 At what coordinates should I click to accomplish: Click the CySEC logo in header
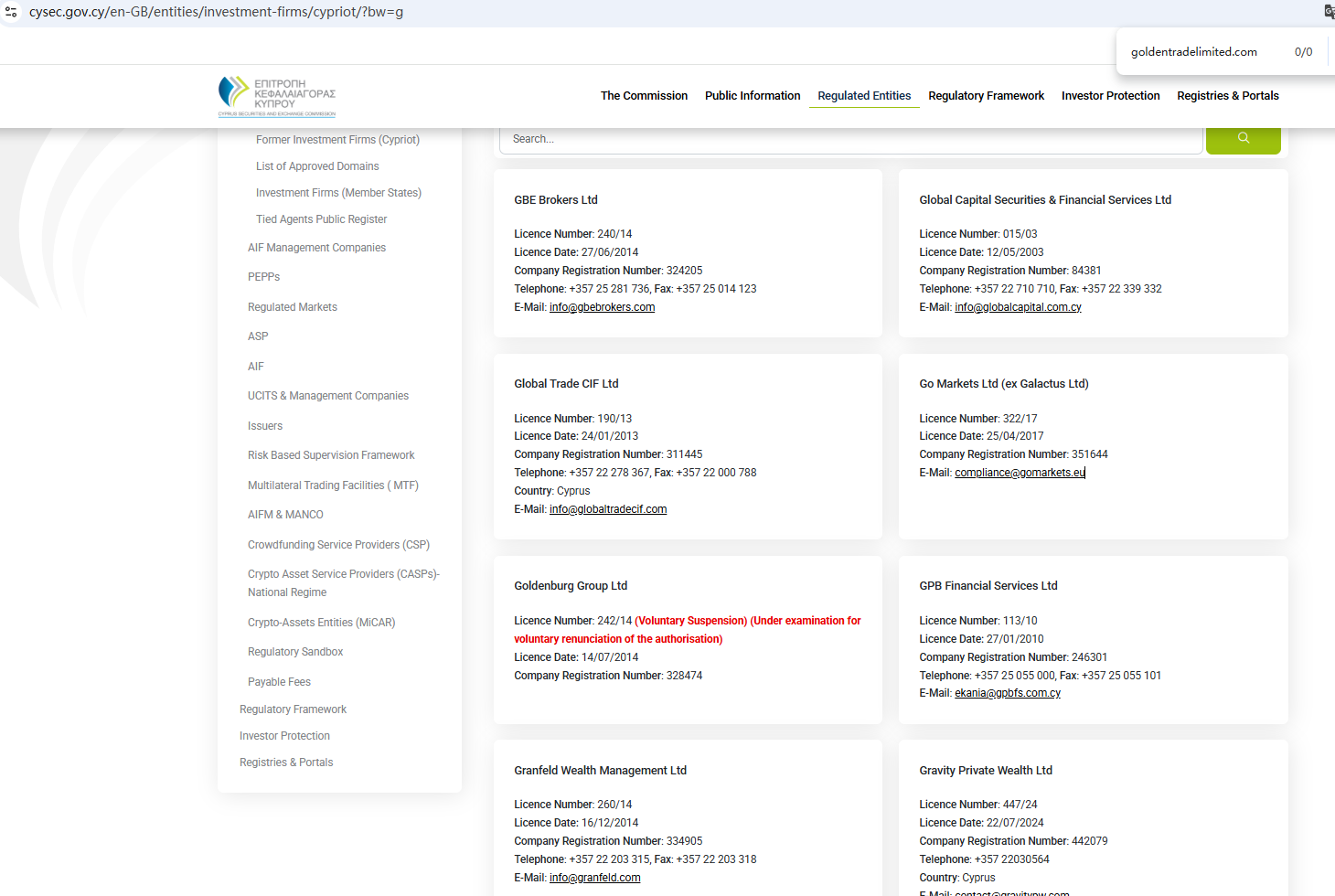pos(277,96)
